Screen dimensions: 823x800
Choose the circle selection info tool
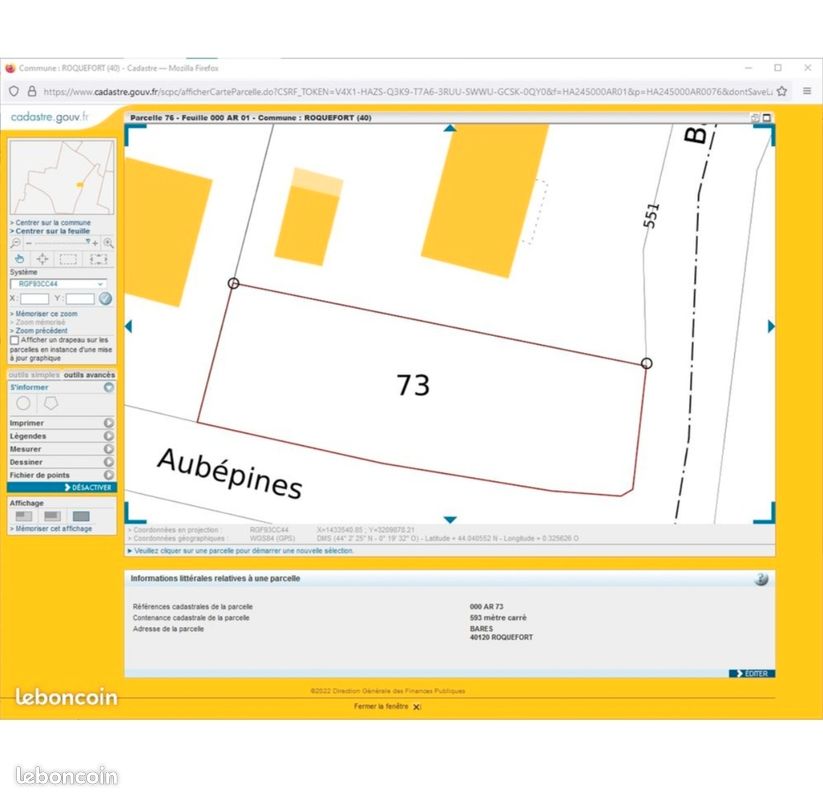[x=23, y=403]
